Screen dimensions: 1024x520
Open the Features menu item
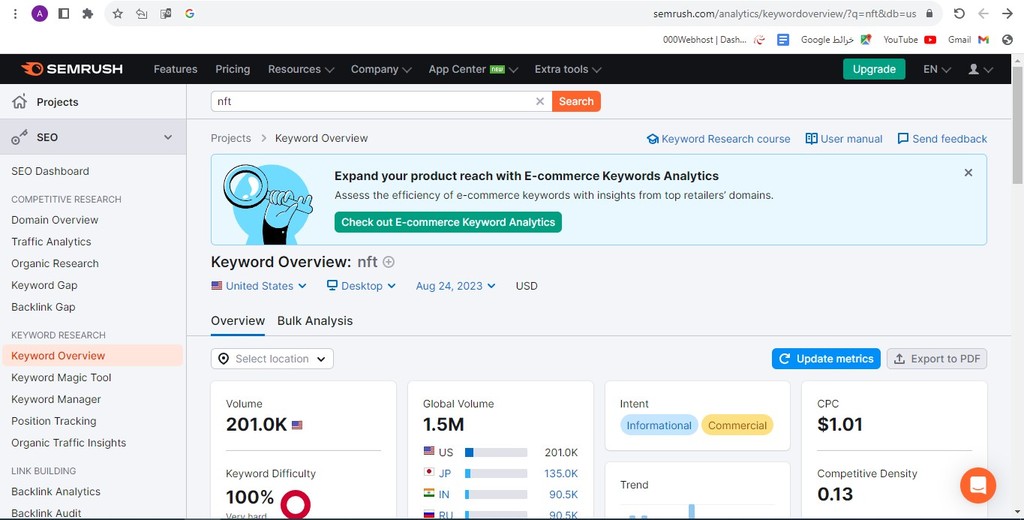click(x=175, y=69)
